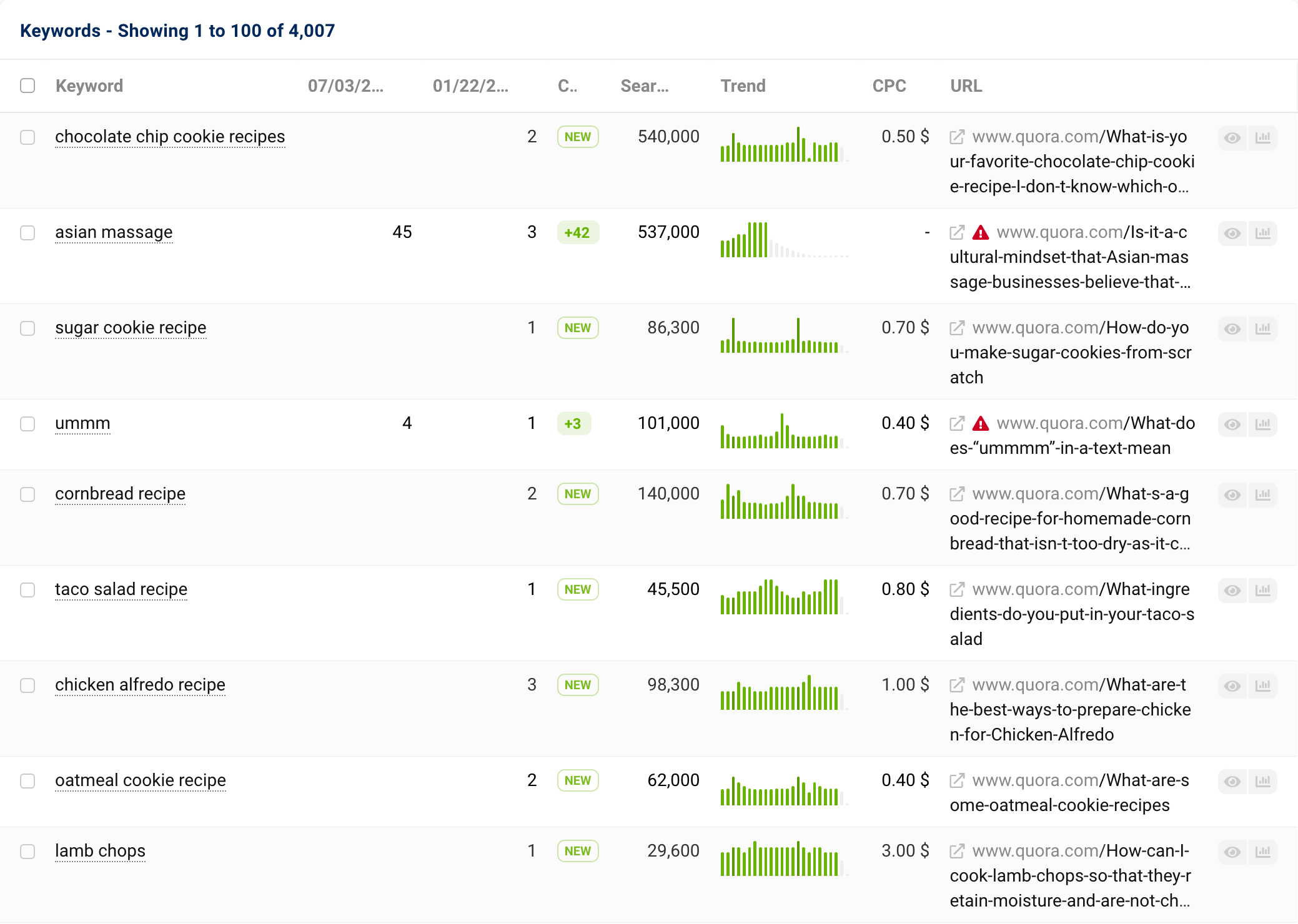Screen dimensions: 1298x924
Task: Toggle eye icon for chicken alfredo recipe
Action: tap(1232, 686)
